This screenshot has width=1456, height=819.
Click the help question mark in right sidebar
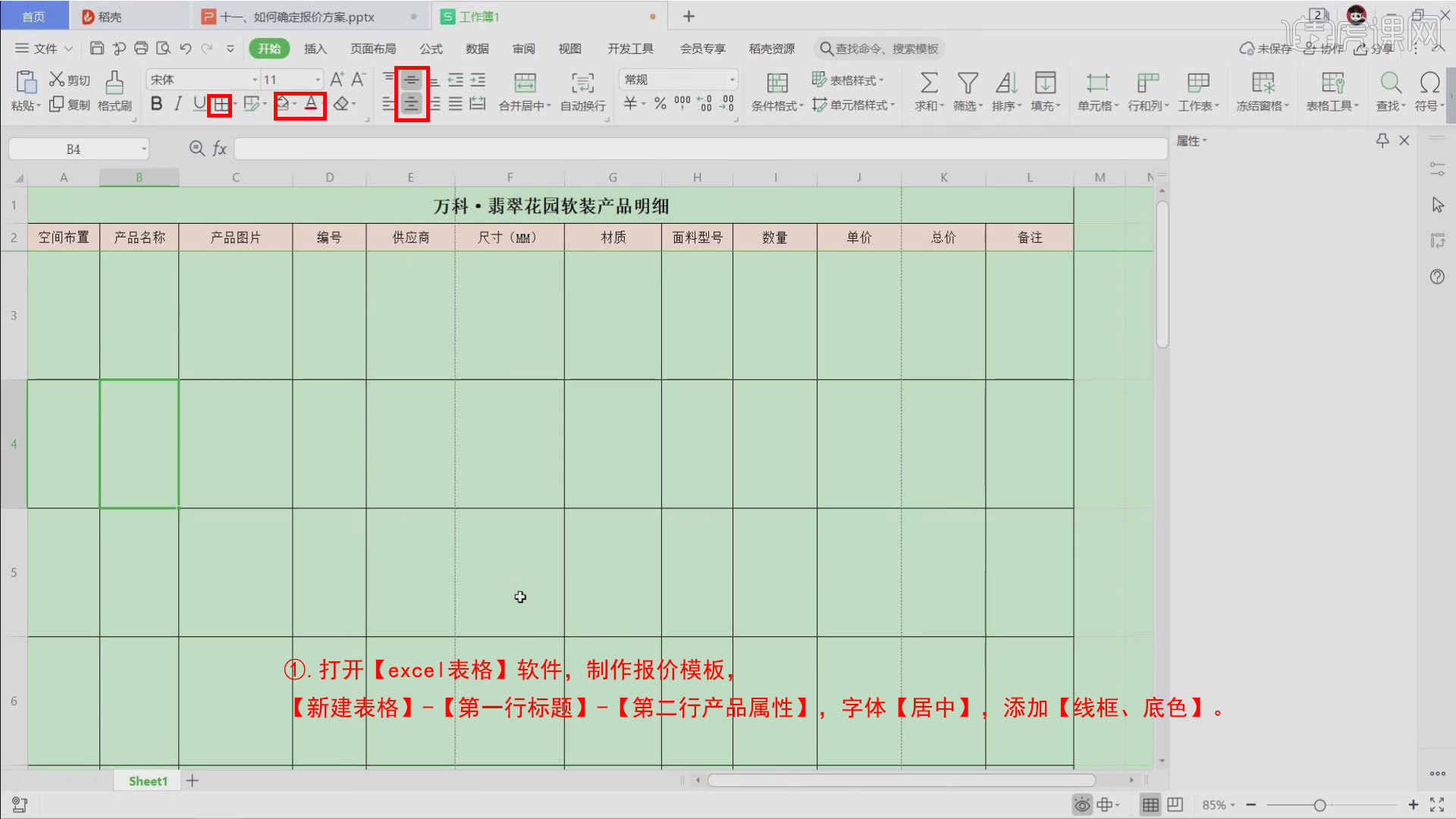point(1437,277)
